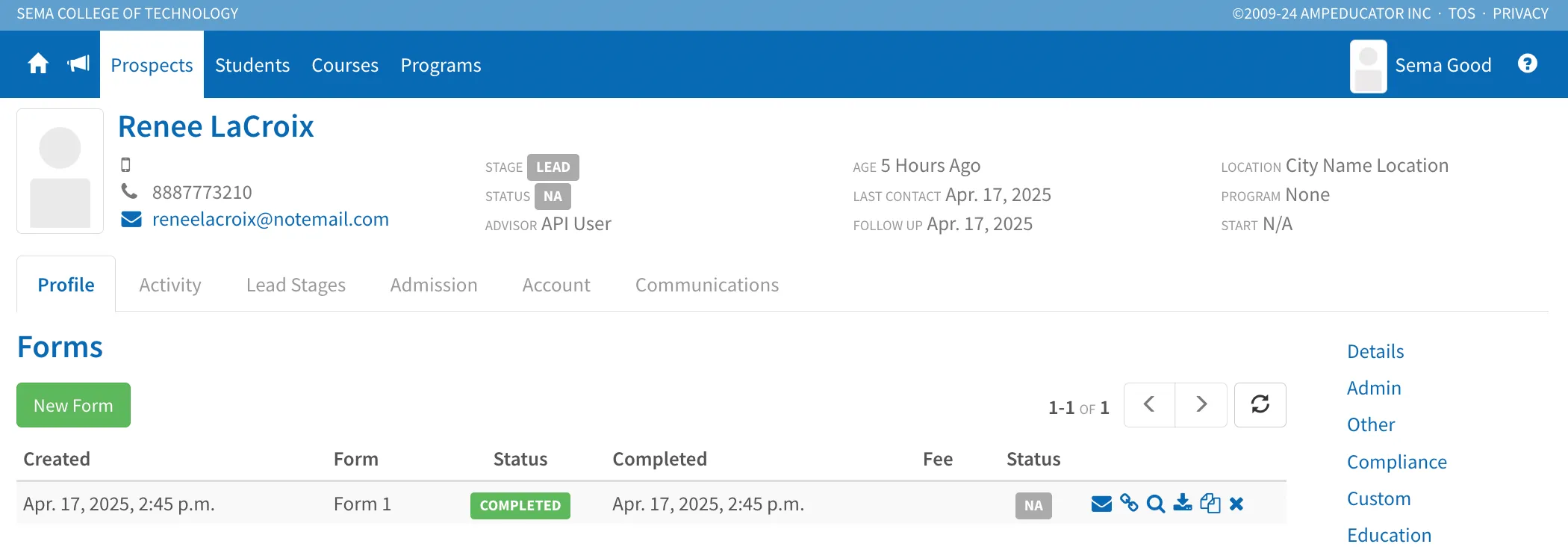Open the Lead Stages tab

tap(296, 285)
